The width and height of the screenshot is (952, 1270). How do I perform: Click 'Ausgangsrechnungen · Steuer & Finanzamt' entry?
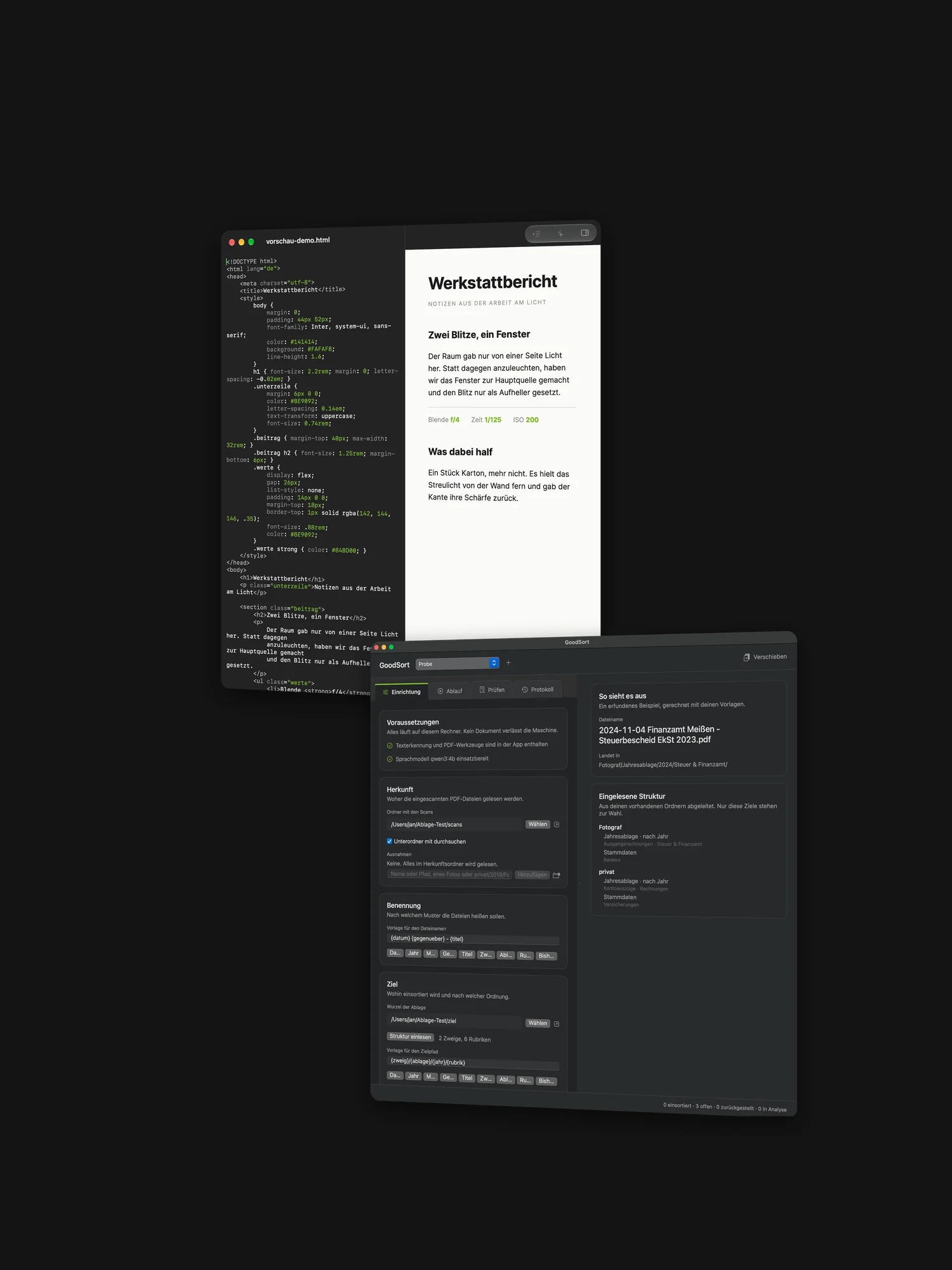(x=652, y=844)
